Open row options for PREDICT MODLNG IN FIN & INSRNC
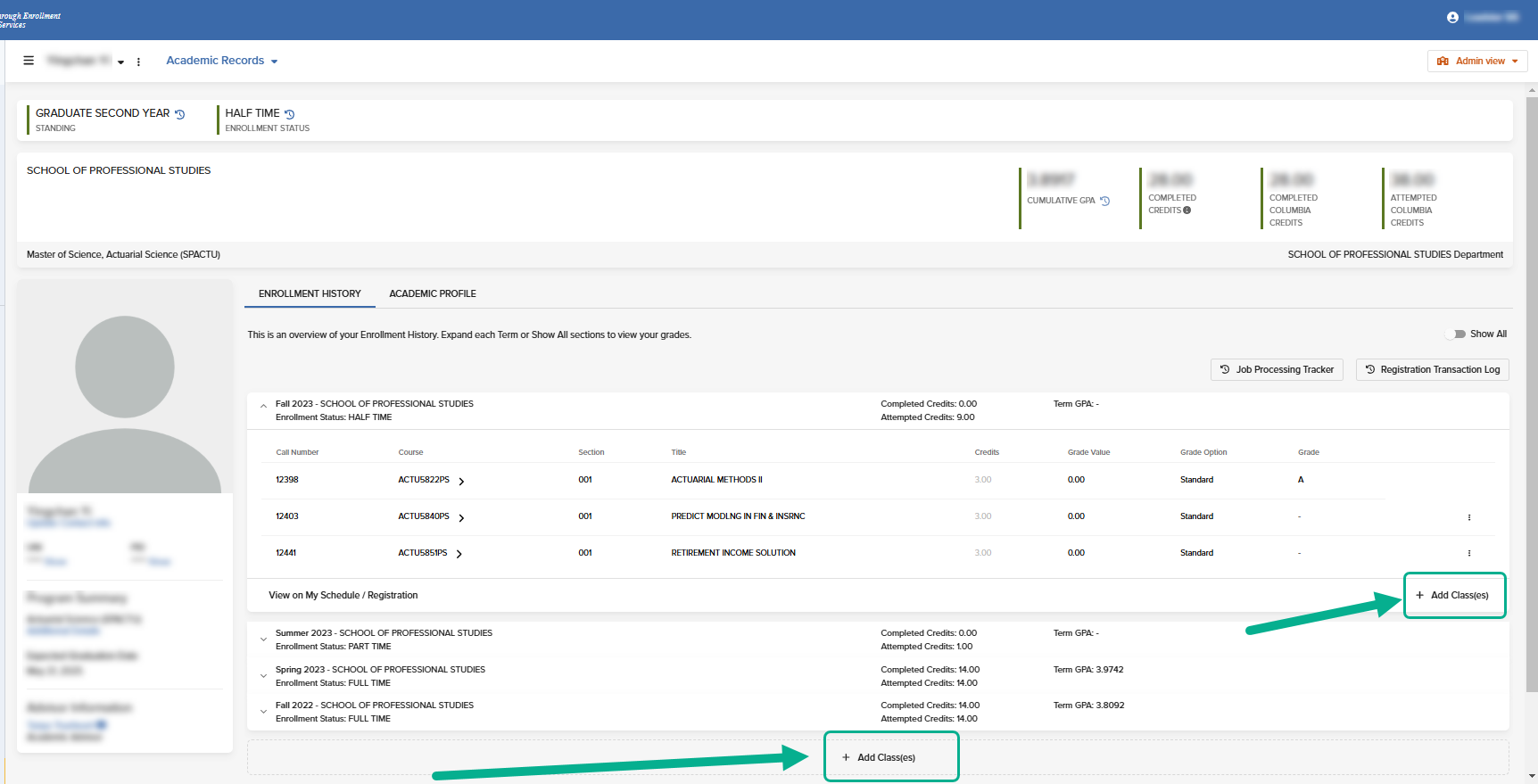 coord(1469,517)
